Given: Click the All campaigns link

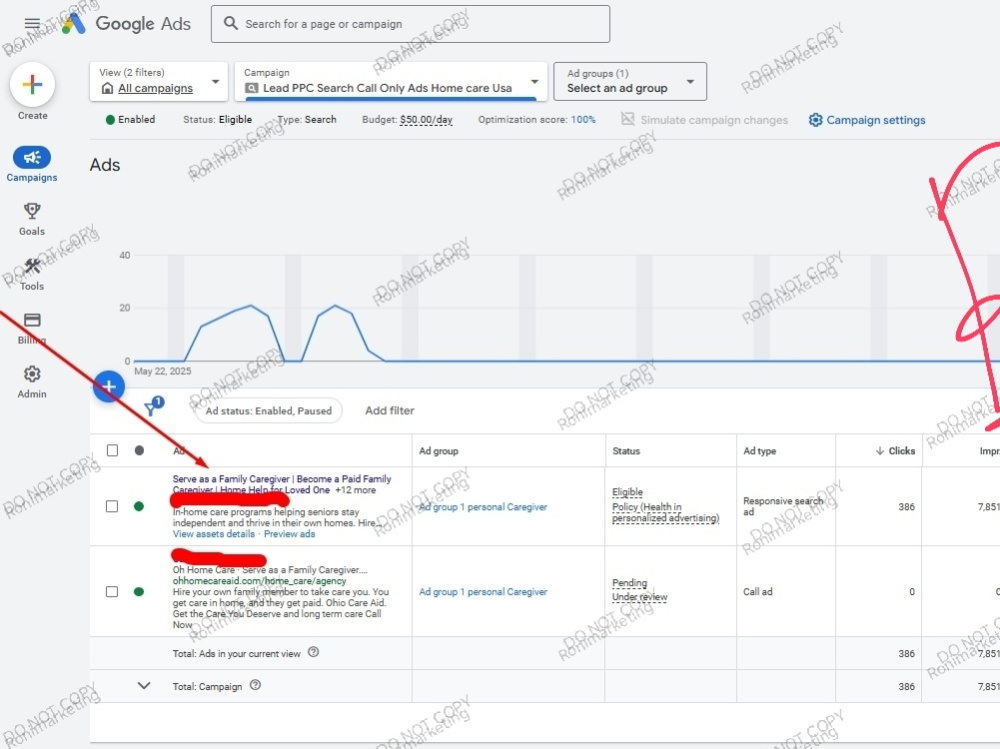Looking at the screenshot, I should click(155, 88).
